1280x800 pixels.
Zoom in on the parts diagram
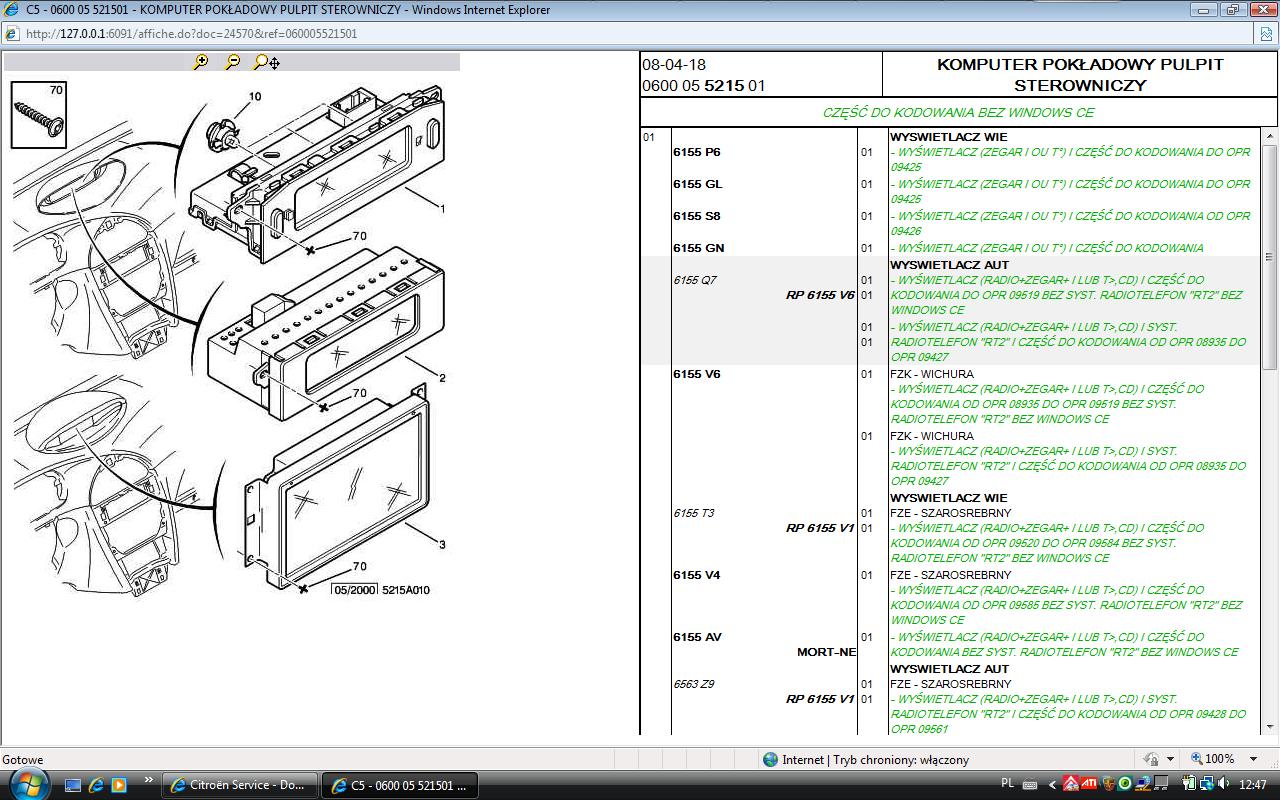(201, 62)
